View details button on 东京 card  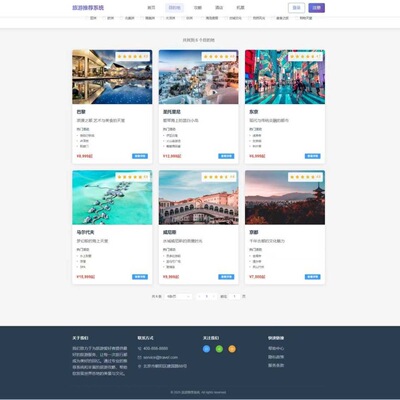coord(313,156)
